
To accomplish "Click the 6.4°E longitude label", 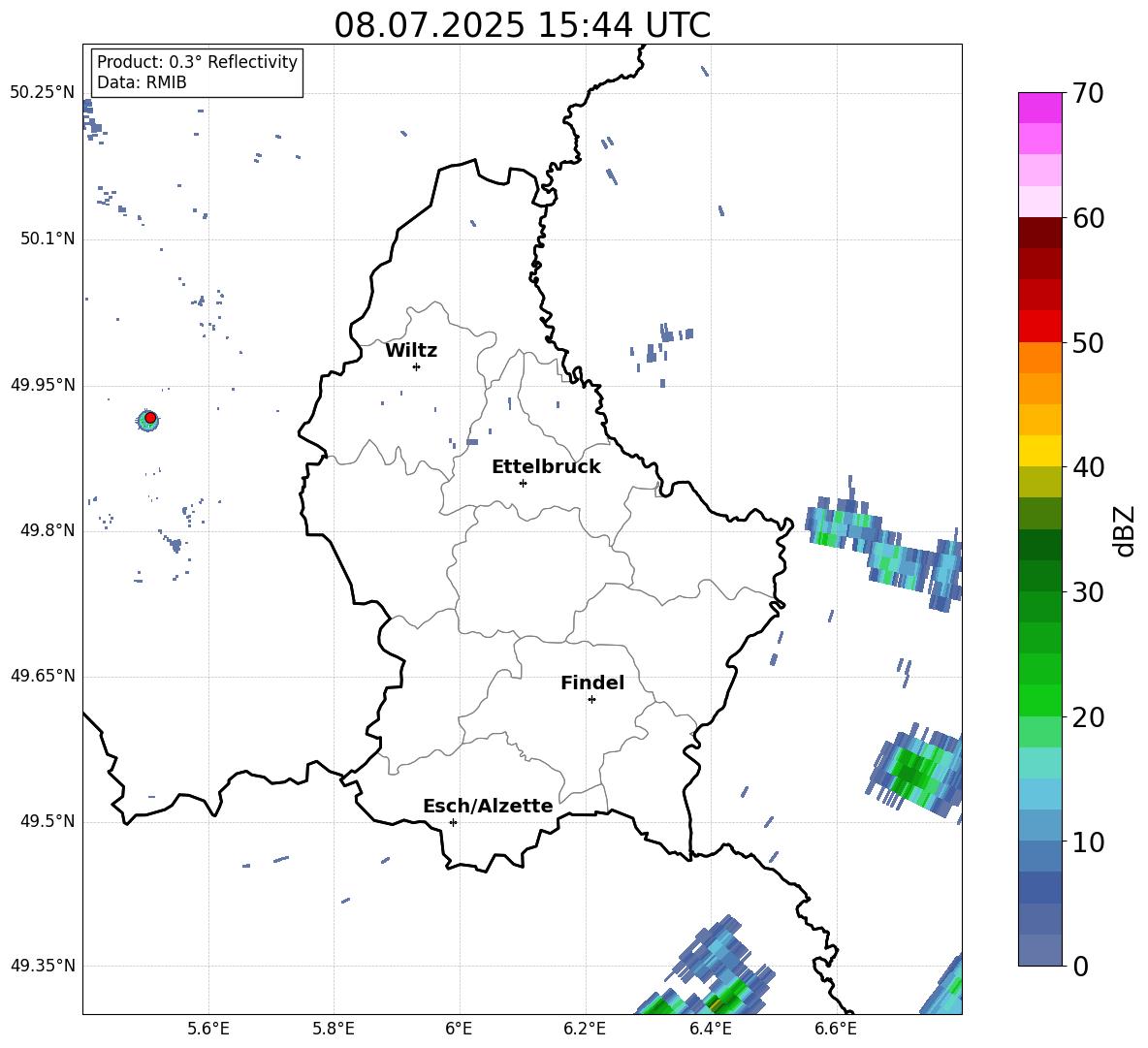I will click(710, 1029).
